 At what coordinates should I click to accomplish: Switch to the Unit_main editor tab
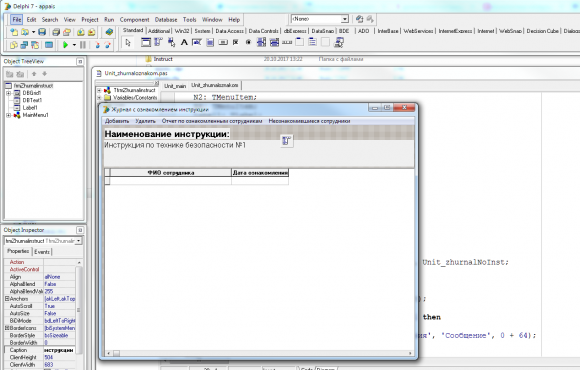(175, 86)
